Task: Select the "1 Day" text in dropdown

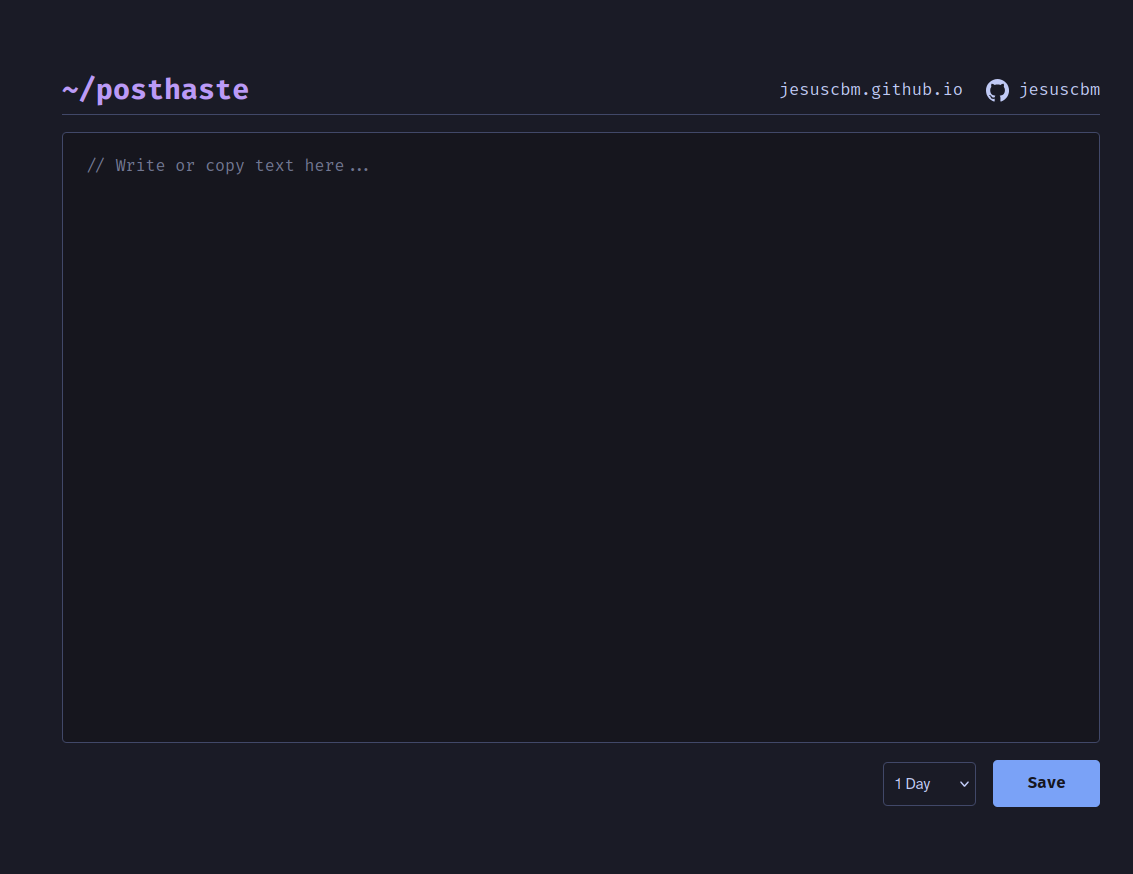Action: (x=912, y=784)
